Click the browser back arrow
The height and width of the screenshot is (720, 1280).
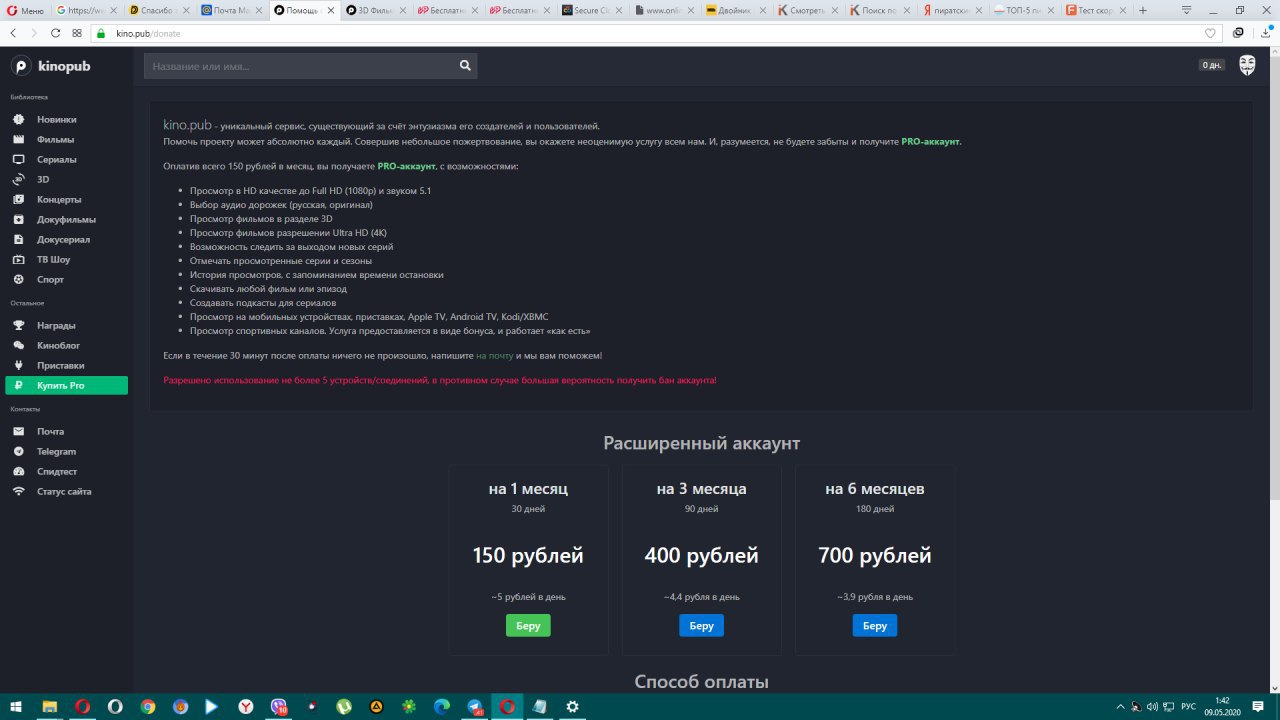click(13, 33)
